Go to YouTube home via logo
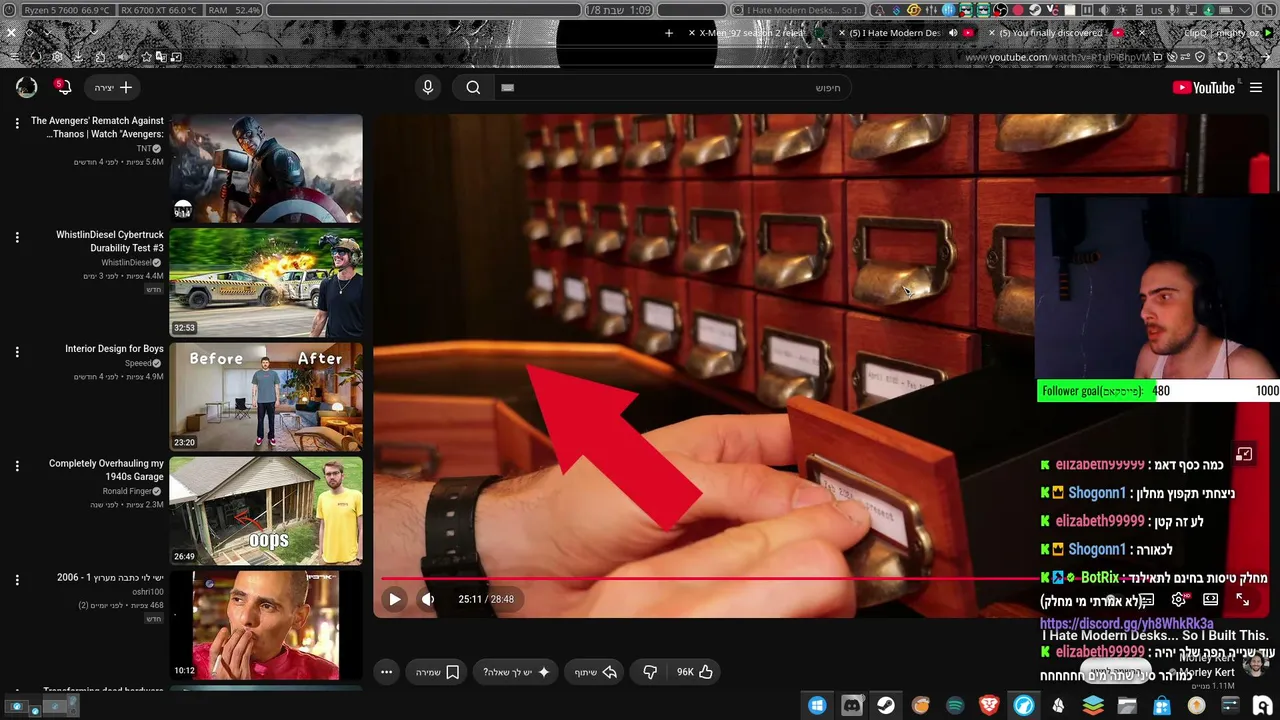 click(x=1204, y=88)
